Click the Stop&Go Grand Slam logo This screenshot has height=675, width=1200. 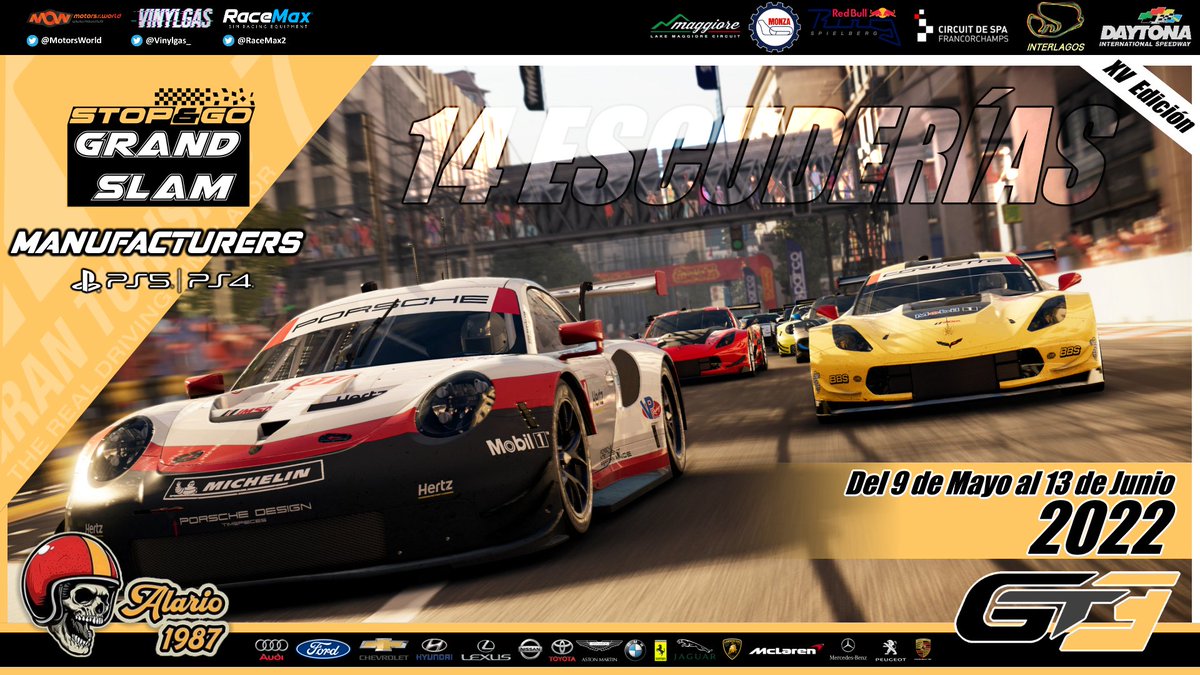(160, 146)
